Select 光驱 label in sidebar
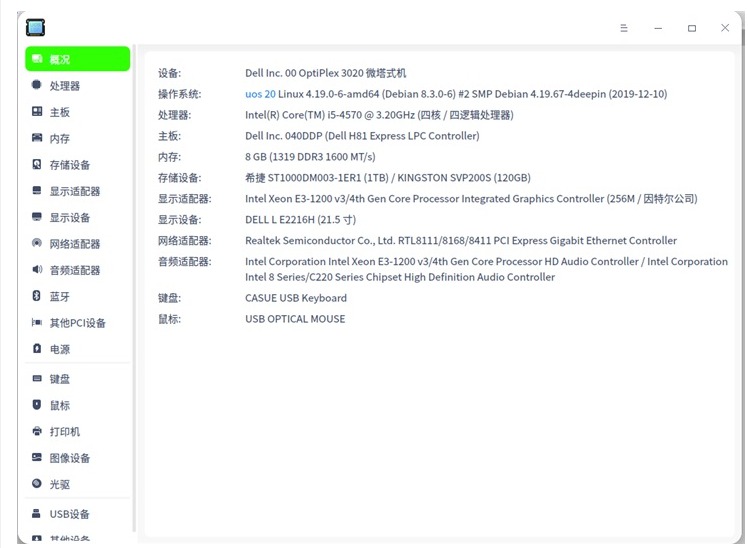This screenshot has width=748, height=548. tap(60, 485)
